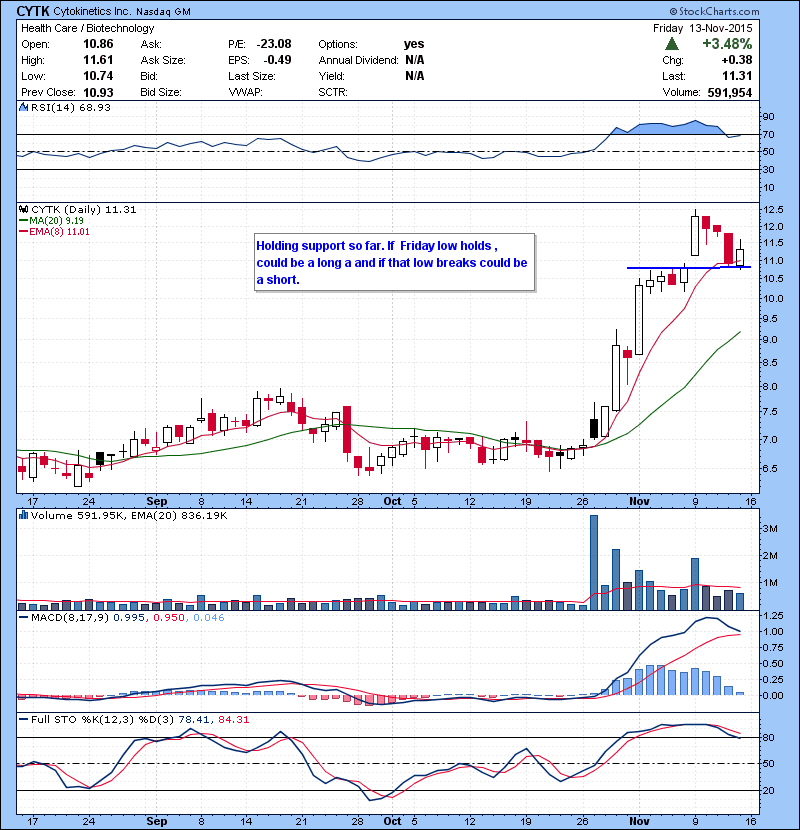Click the Options value yes

[x=414, y=44]
